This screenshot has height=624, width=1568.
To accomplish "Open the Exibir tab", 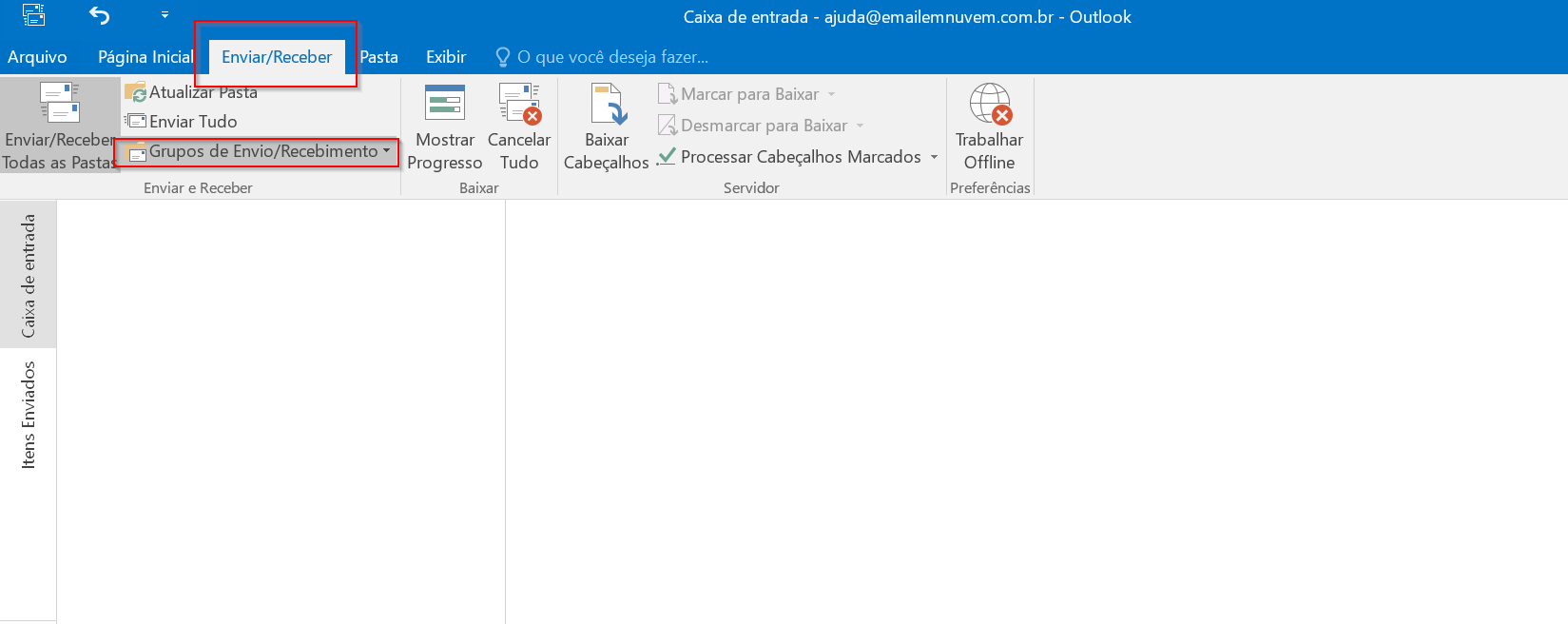I will (x=446, y=57).
